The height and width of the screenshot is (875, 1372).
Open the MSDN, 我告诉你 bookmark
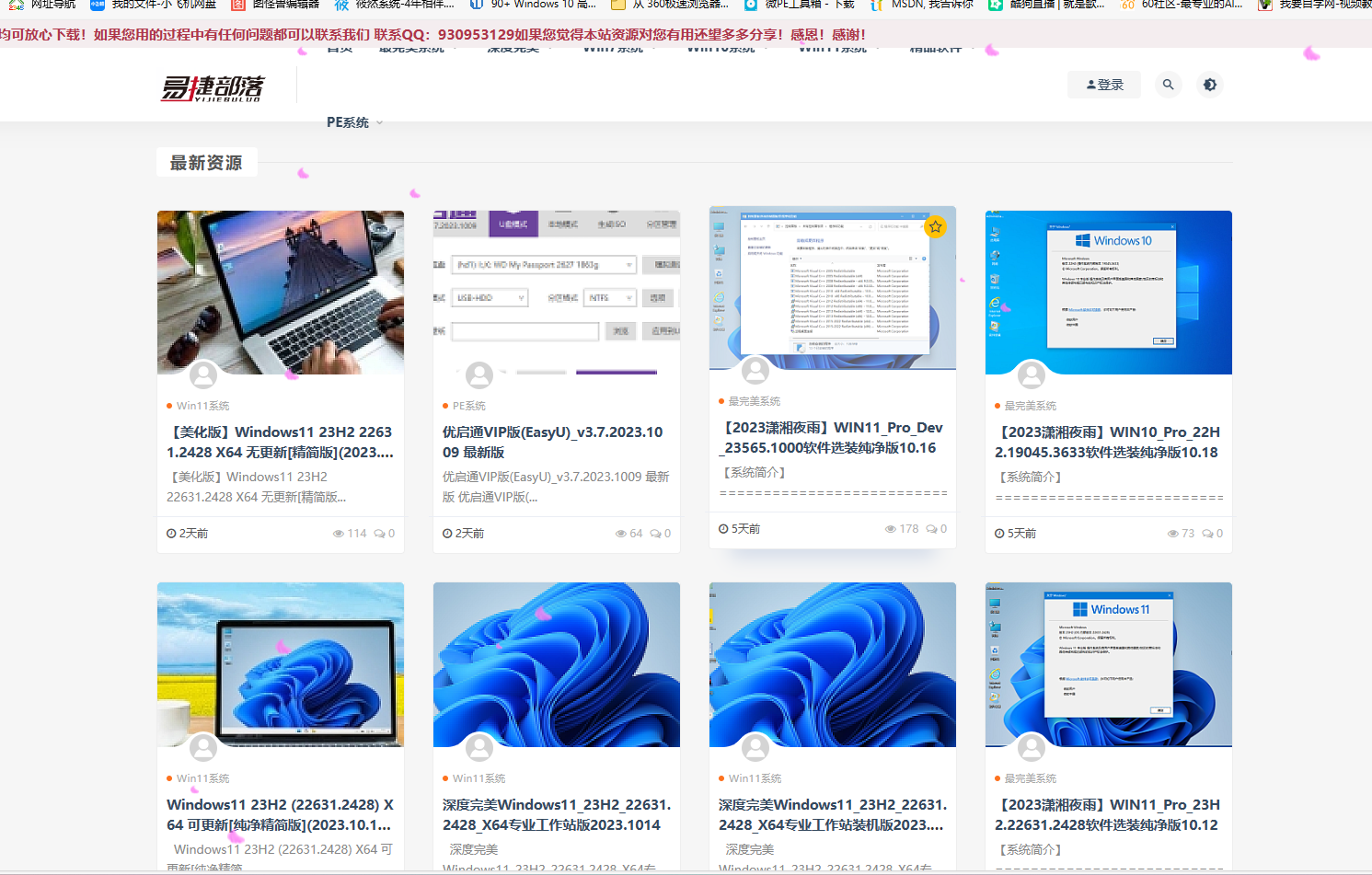tap(921, 5)
